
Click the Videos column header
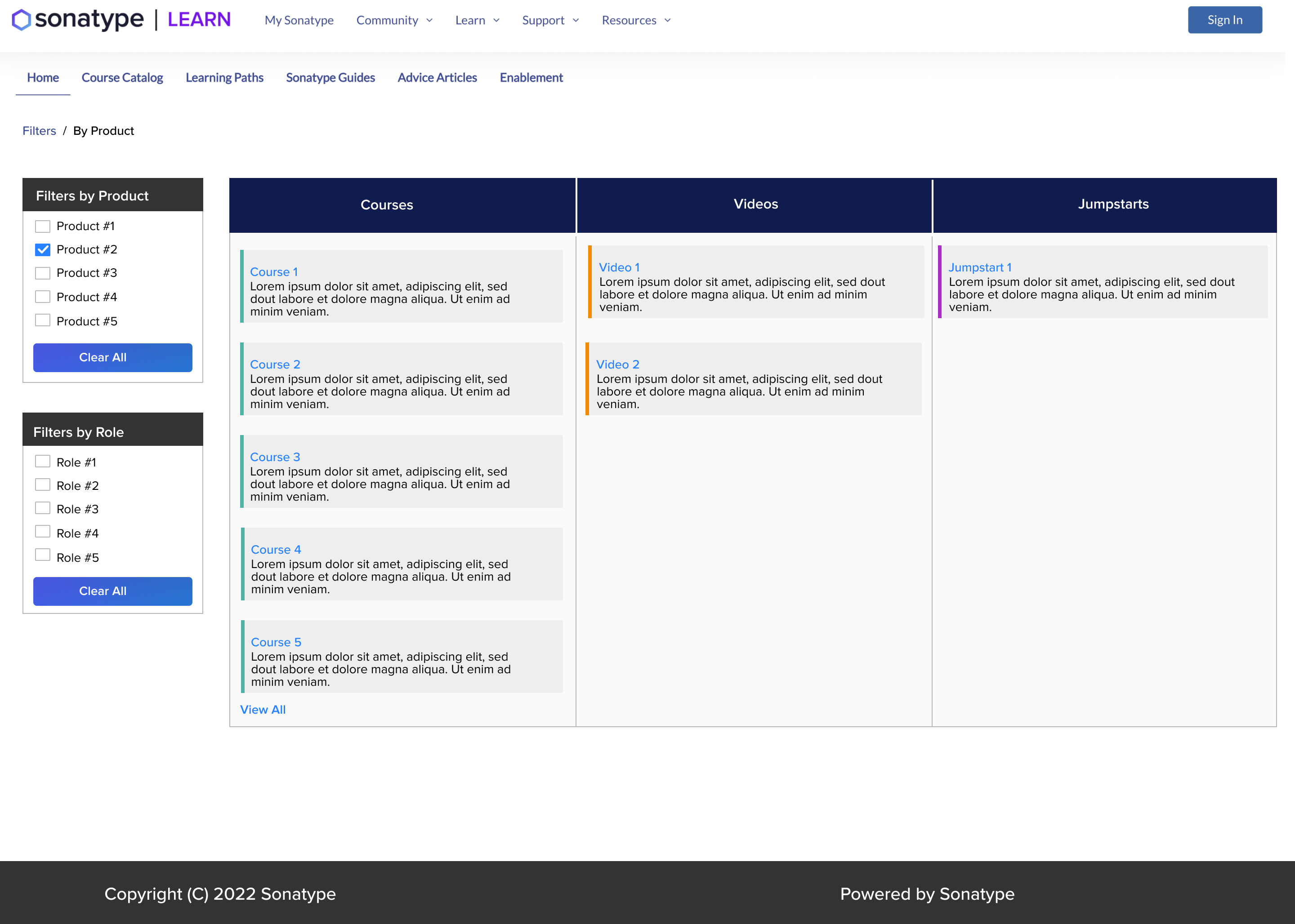click(755, 205)
